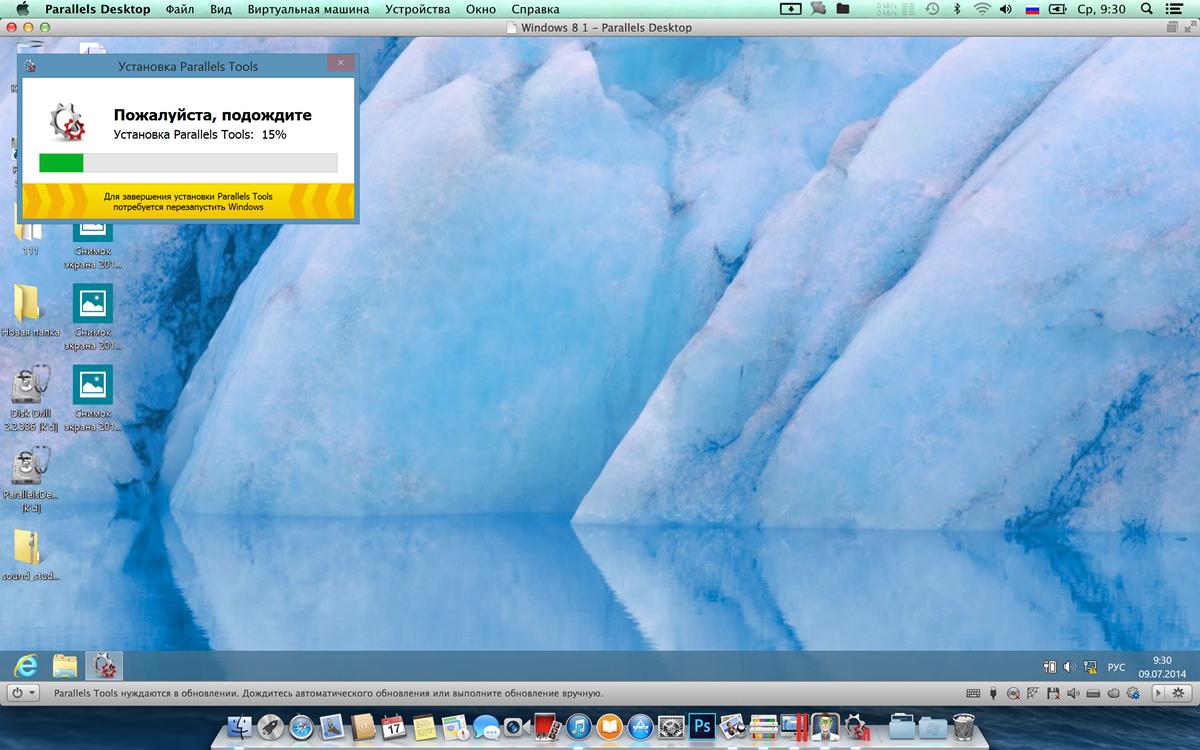Close the Установка Parallels Tools dialog
This screenshot has width=1200, height=750.
click(340, 63)
